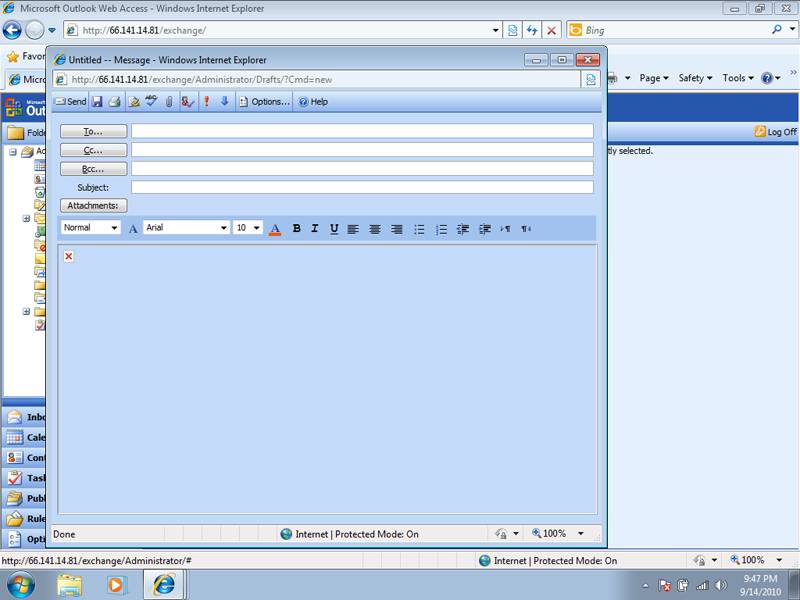Open the Arial font name dropdown

click(186, 228)
